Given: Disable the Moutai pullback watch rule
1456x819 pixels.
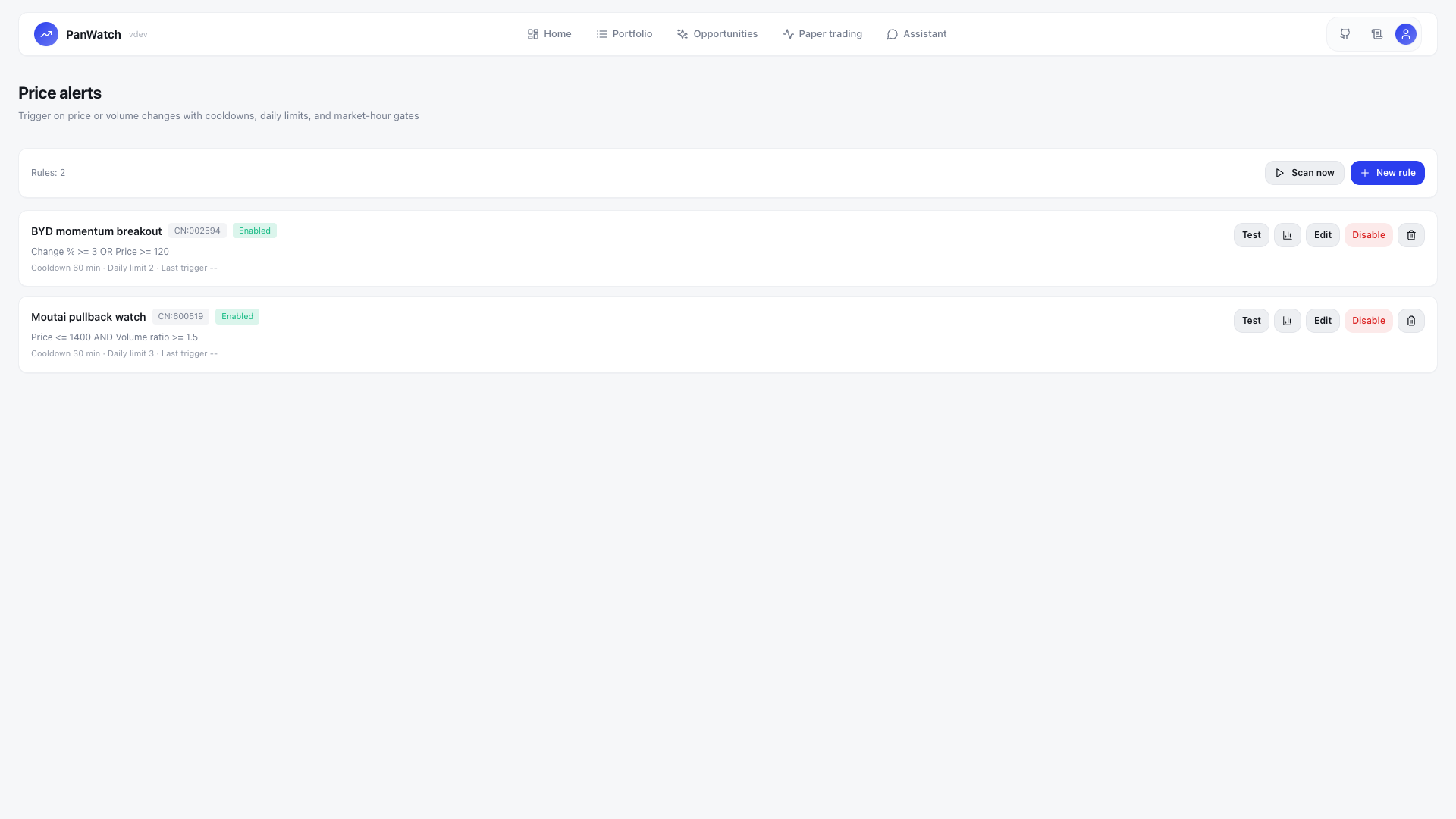Looking at the screenshot, I should click(1369, 321).
